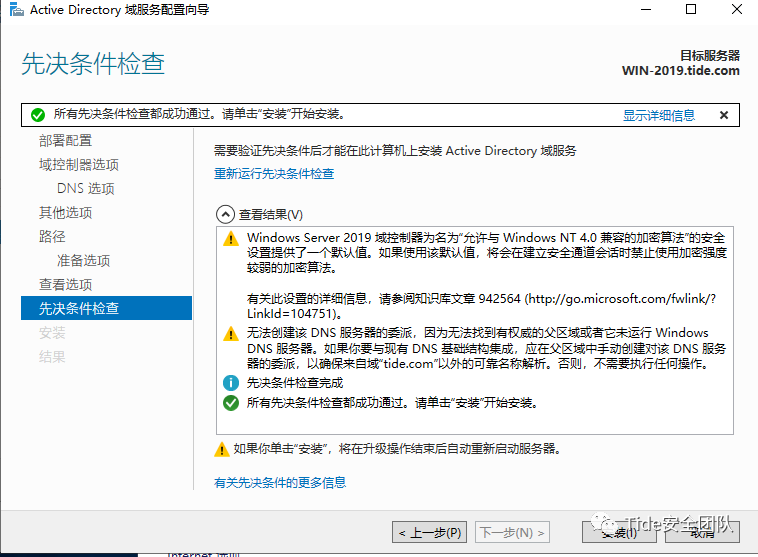Select the 查看选项 step
Screen dimensions: 758x557
(x=65, y=285)
